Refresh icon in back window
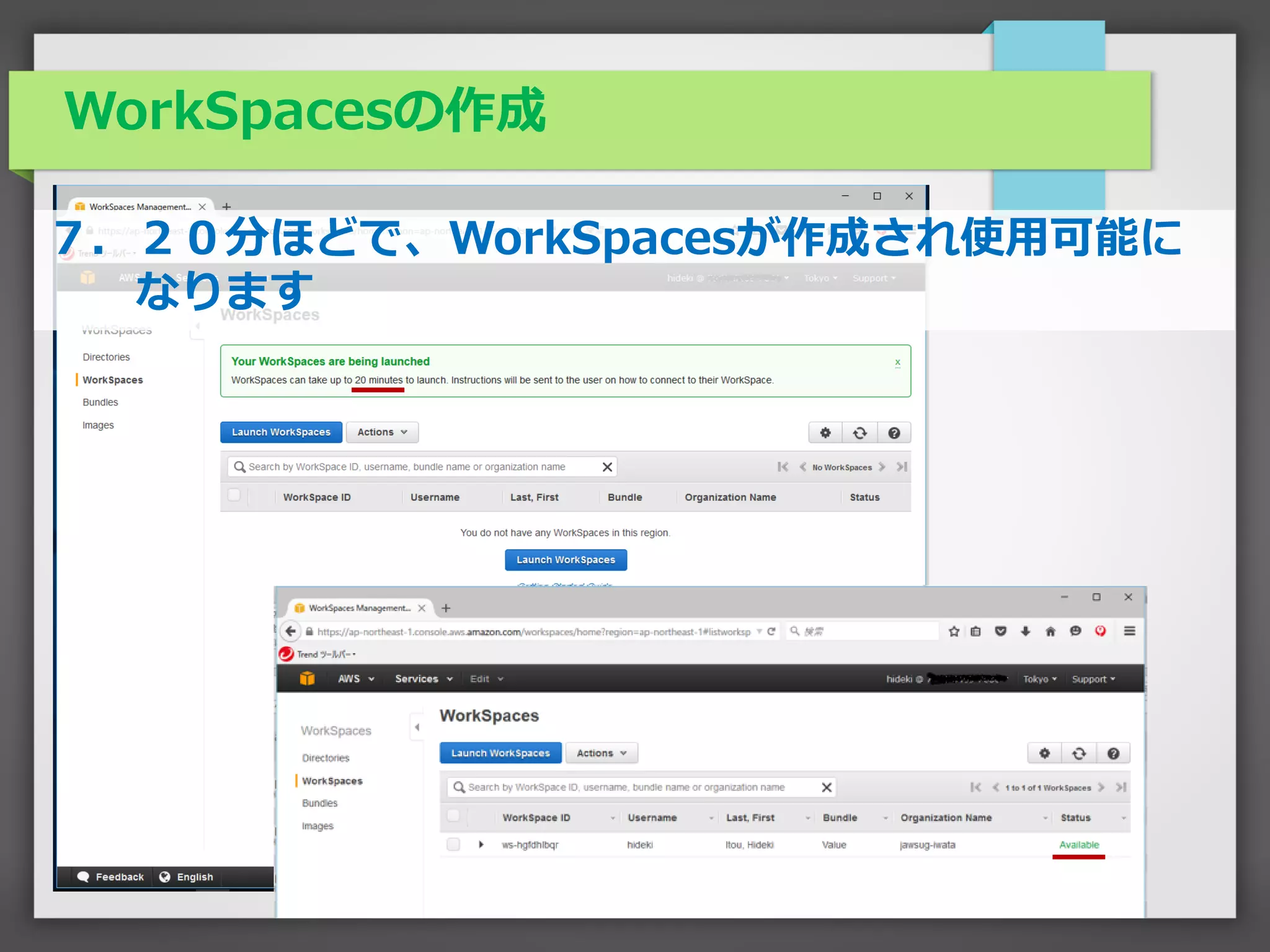This screenshot has width=1270, height=952. click(x=859, y=433)
